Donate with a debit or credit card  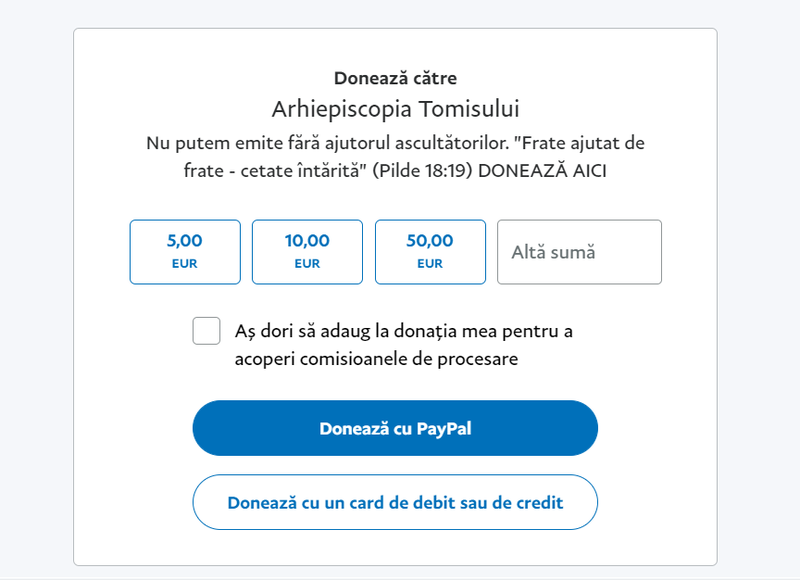coord(395,502)
